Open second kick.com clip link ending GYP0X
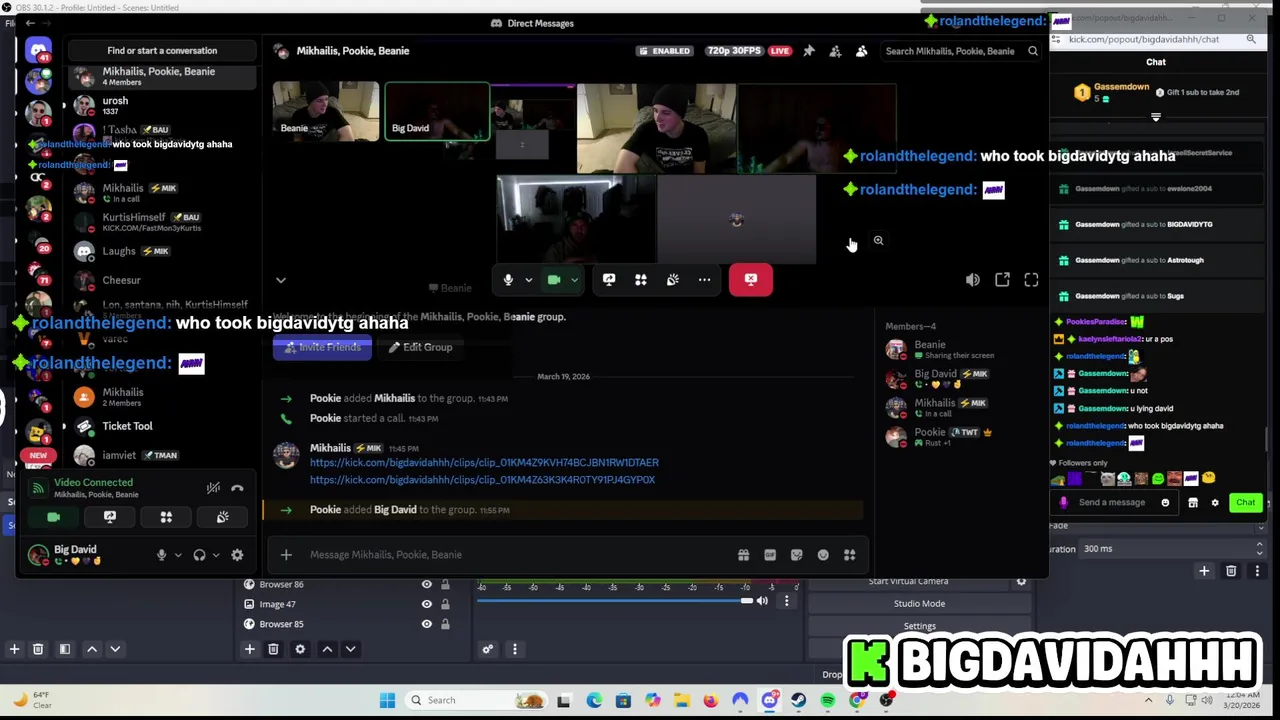Image resolution: width=1280 pixels, height=720 pixels. [x=482, y=480]
